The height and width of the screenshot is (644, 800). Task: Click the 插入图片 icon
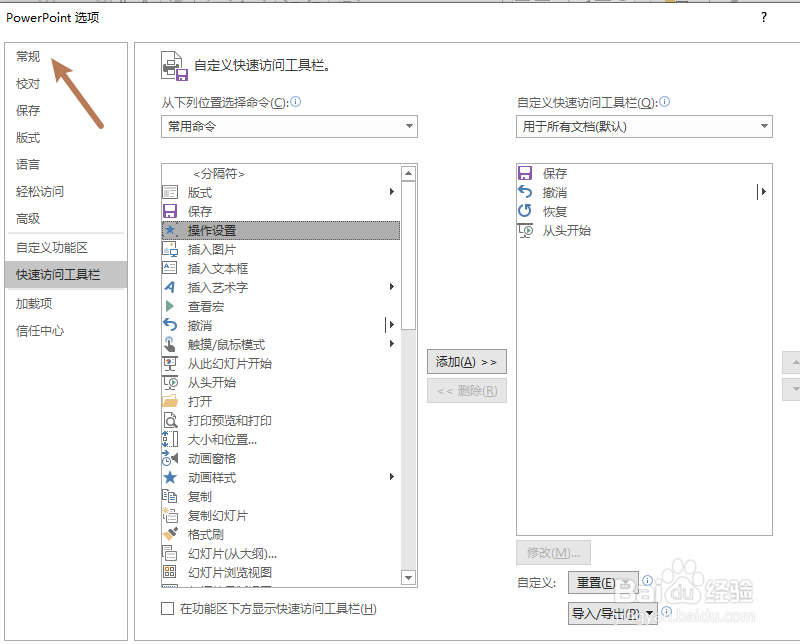pos(170,249)
